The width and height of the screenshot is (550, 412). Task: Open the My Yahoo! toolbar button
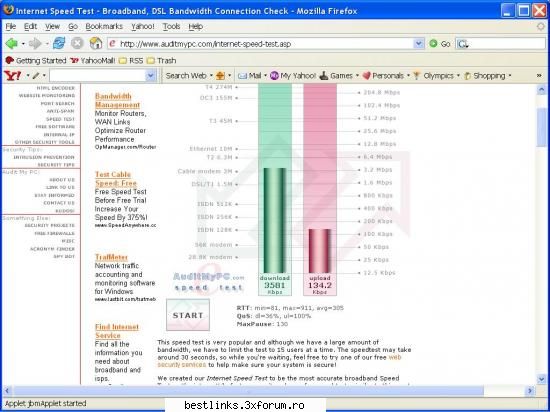click(x=293, y=76)
